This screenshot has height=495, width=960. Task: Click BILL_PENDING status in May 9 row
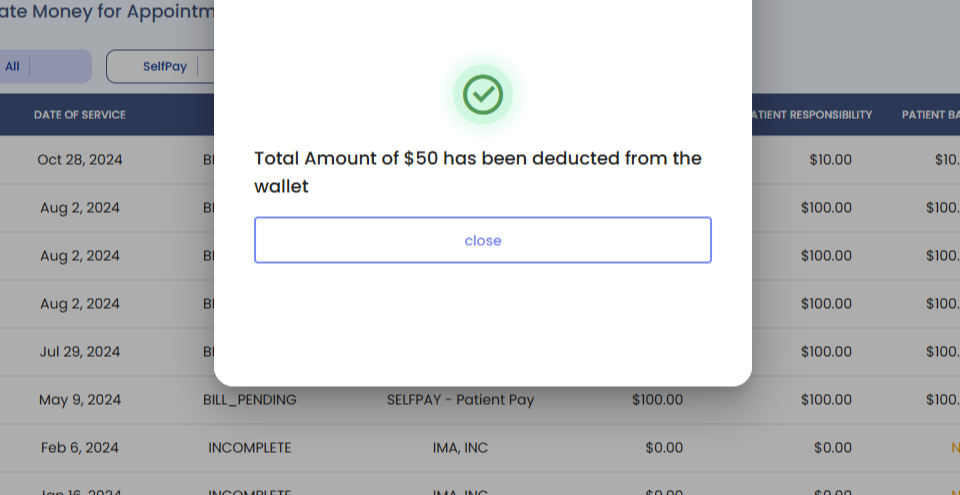coord(250,400)
